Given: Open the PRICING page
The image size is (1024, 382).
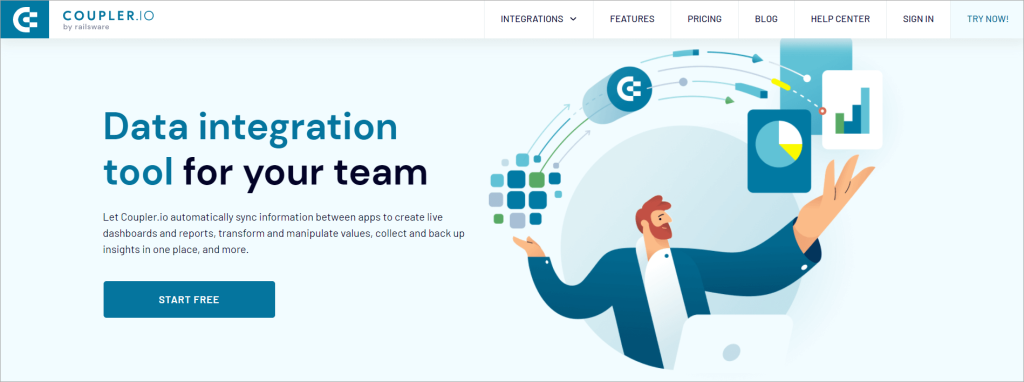Looking at the screenshot, I should pyautogui.click(x=704, y=19).
